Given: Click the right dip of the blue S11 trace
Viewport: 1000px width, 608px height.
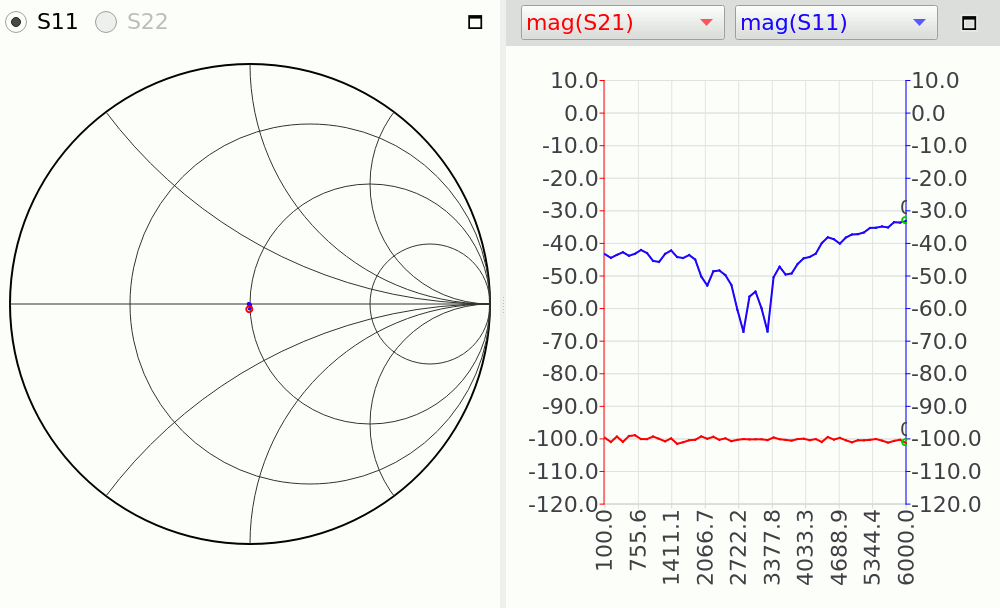Looking at the screenshot, I should (x=768, y=331).
